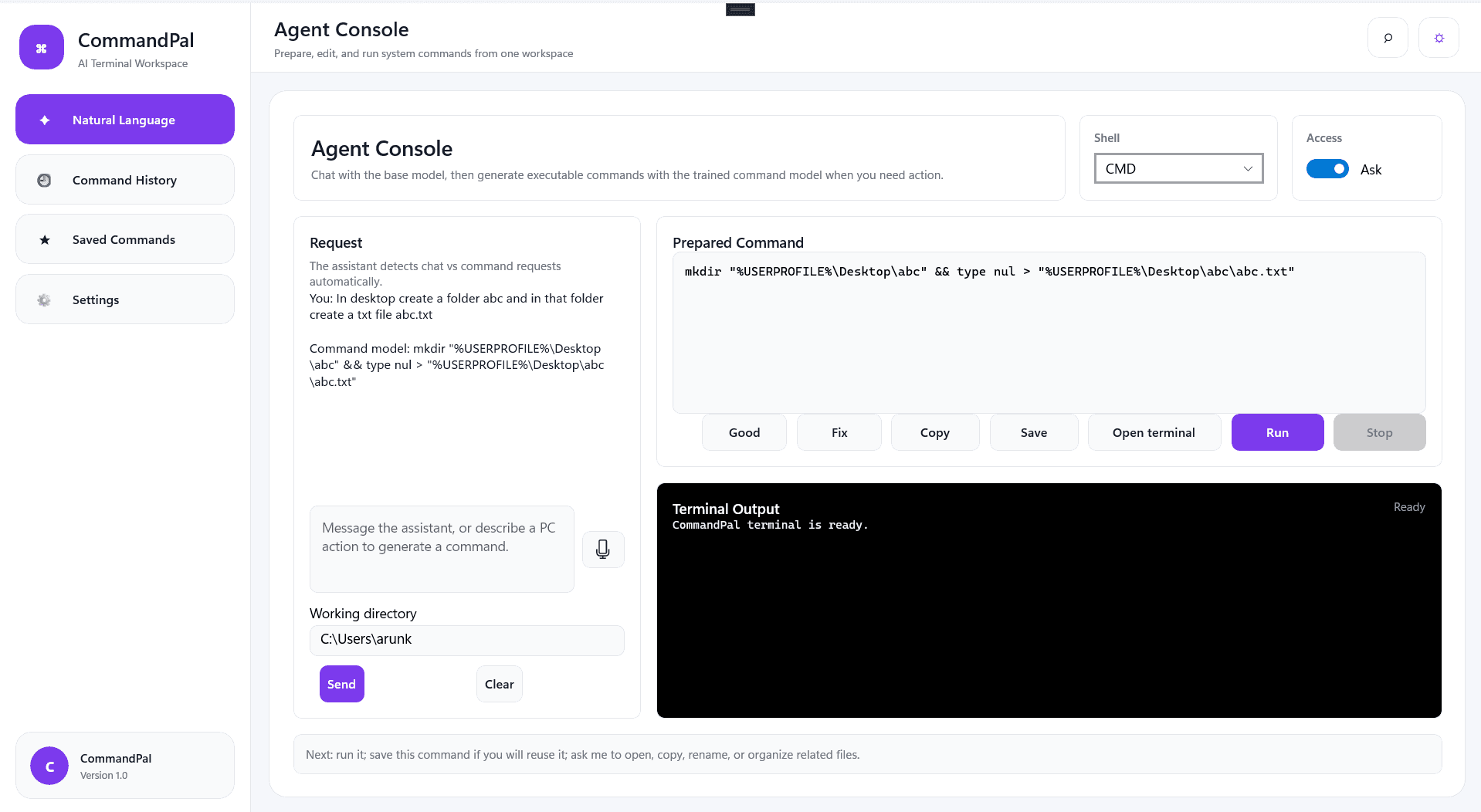Click the 'Next: run it; save this command' hint

click(582, 755)
